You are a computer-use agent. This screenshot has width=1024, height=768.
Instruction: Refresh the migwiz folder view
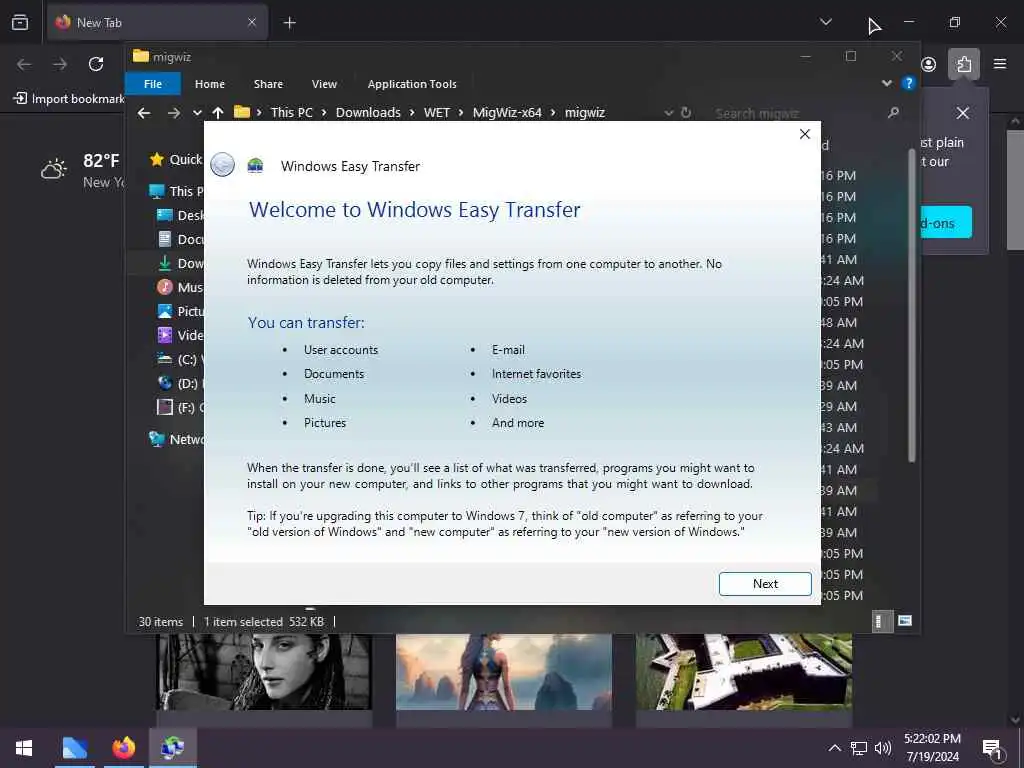(x=686, y=112)
